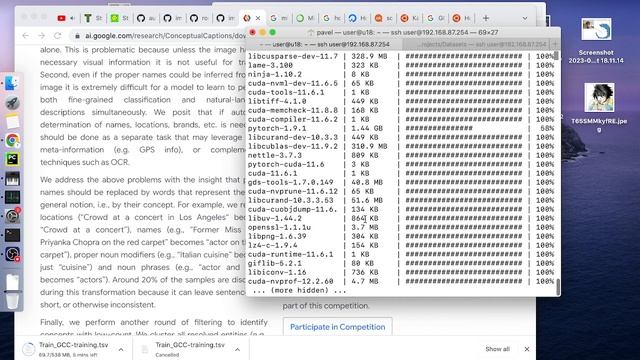Open the Terminal app in Dock

tap(12, 235)
